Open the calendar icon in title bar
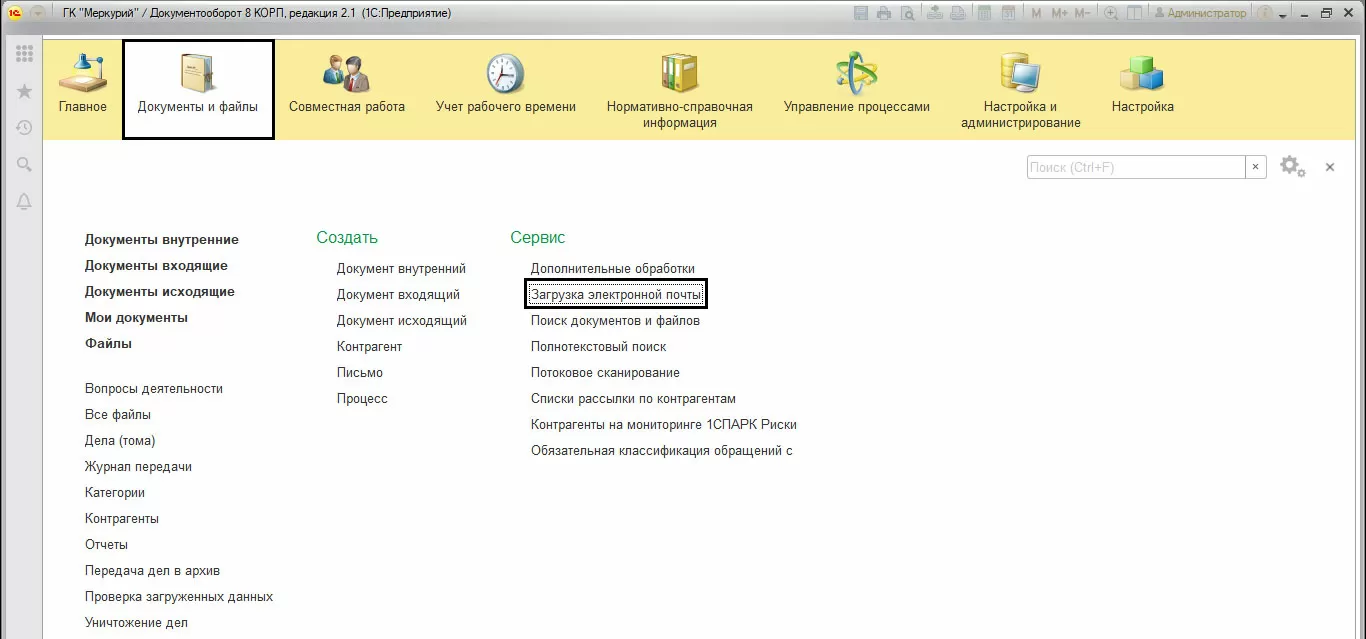This screenshot has width=1366, height=639. (x=1008, y=13)
